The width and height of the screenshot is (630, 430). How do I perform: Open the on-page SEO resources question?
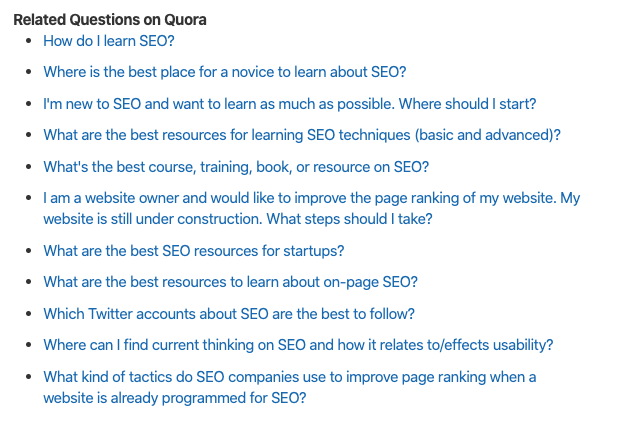[231, 282]
